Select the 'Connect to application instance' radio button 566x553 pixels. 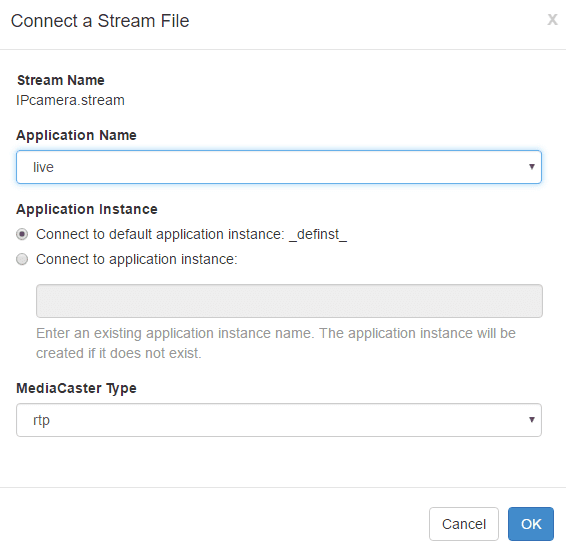(x=22, y=259)
